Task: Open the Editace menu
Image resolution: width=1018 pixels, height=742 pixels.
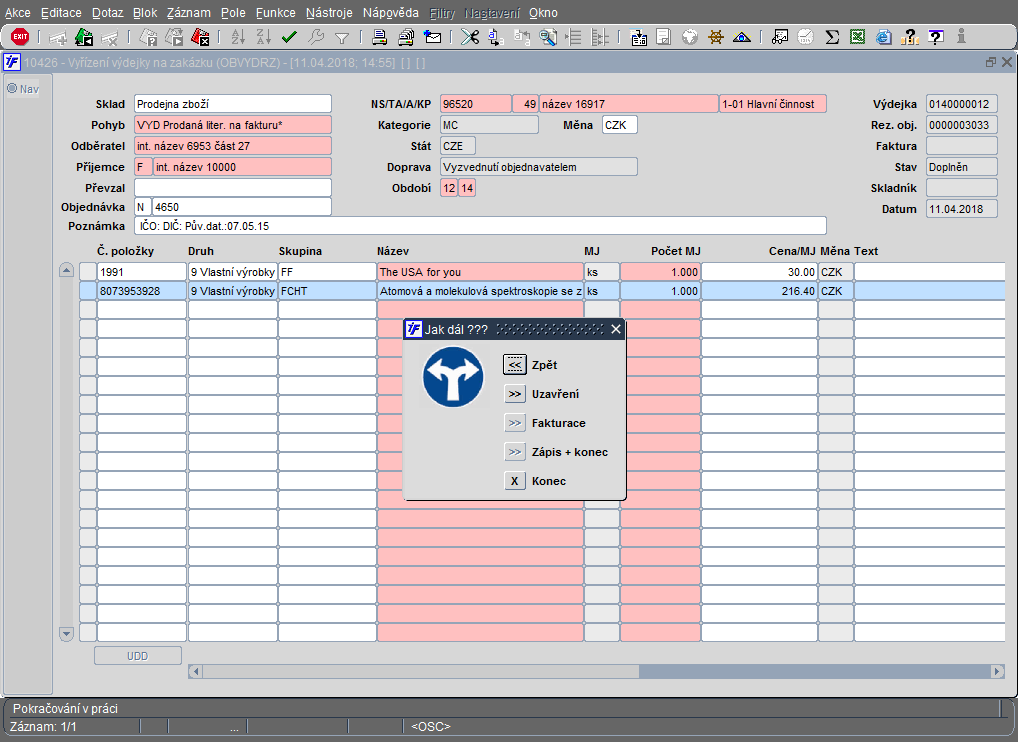Action: (61, 13)
